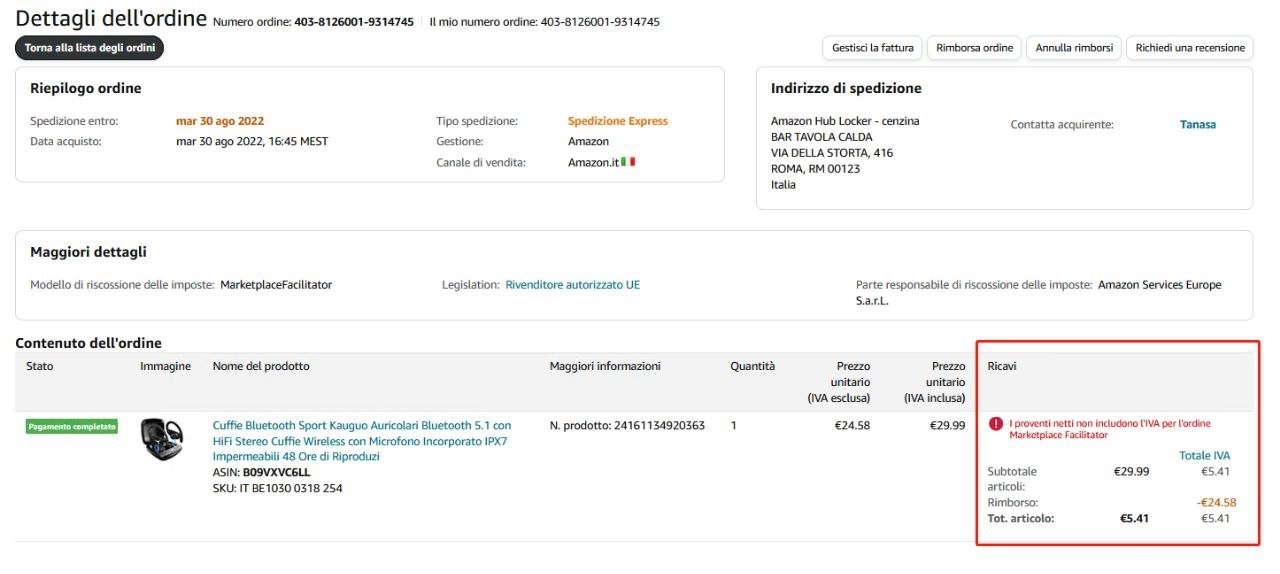Open the Rivenditore autorizzato UE link

tap(572, 285)
